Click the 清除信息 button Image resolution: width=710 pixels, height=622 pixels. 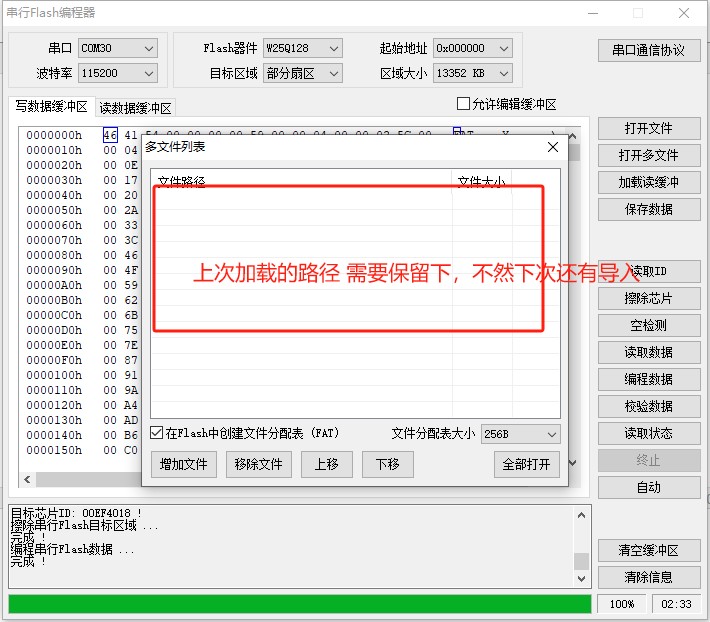point(649,577)
